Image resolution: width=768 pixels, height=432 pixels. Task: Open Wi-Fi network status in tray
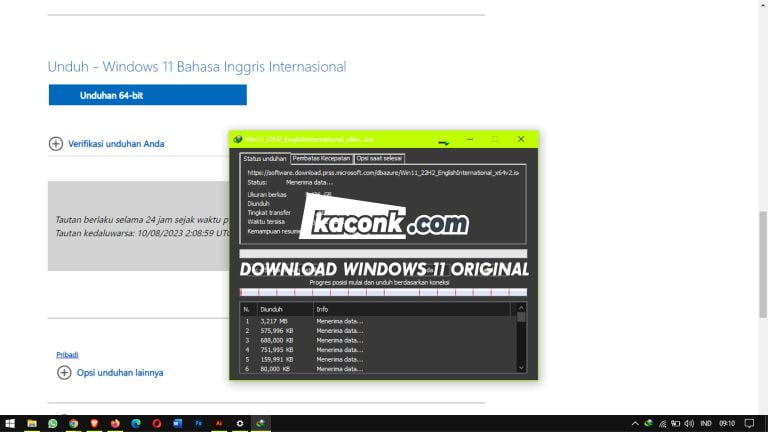(x=662, y=423)
